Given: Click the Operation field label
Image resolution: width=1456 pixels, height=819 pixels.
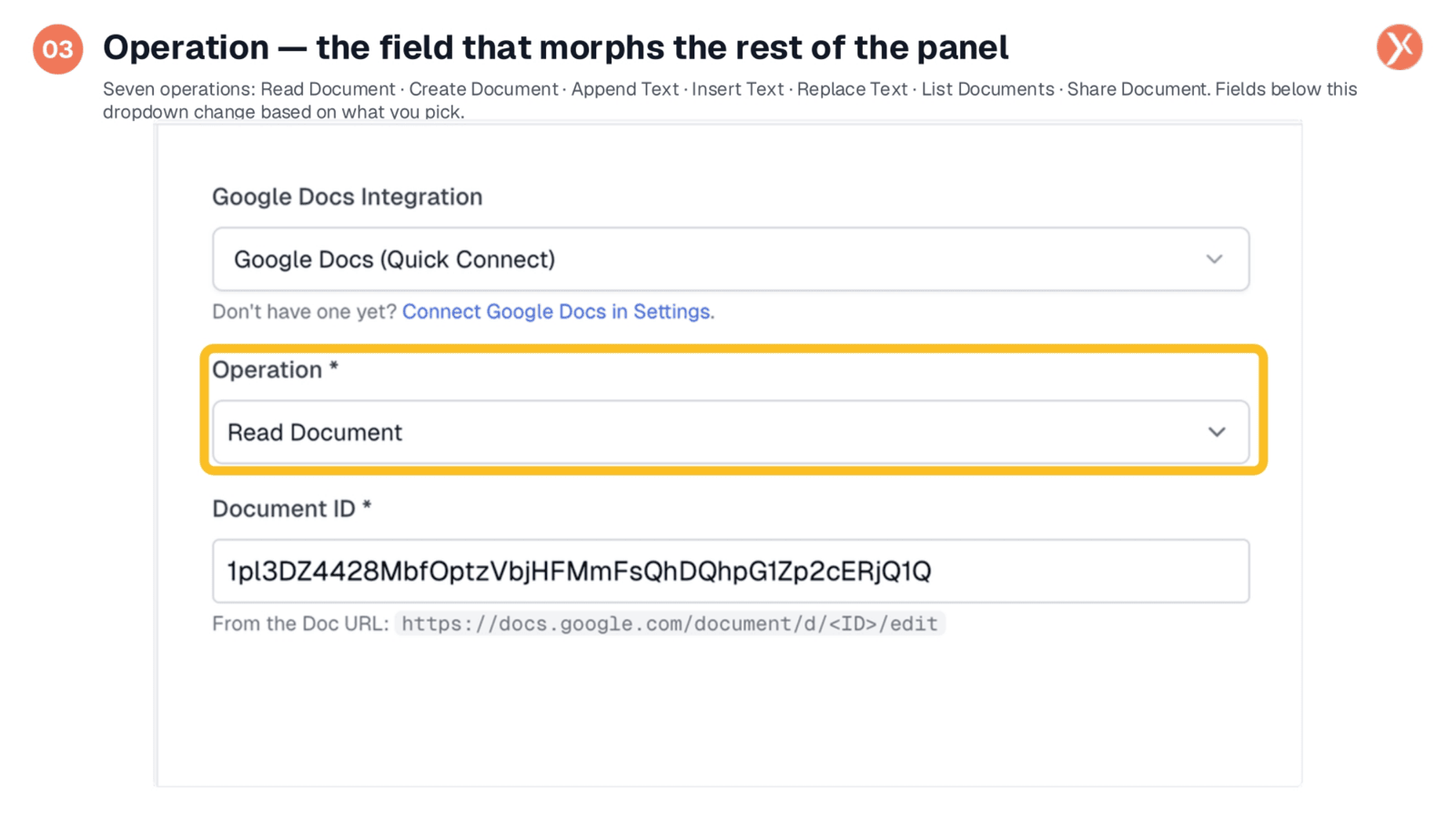Looking at the screenshot, I should [x=267, y=369].
